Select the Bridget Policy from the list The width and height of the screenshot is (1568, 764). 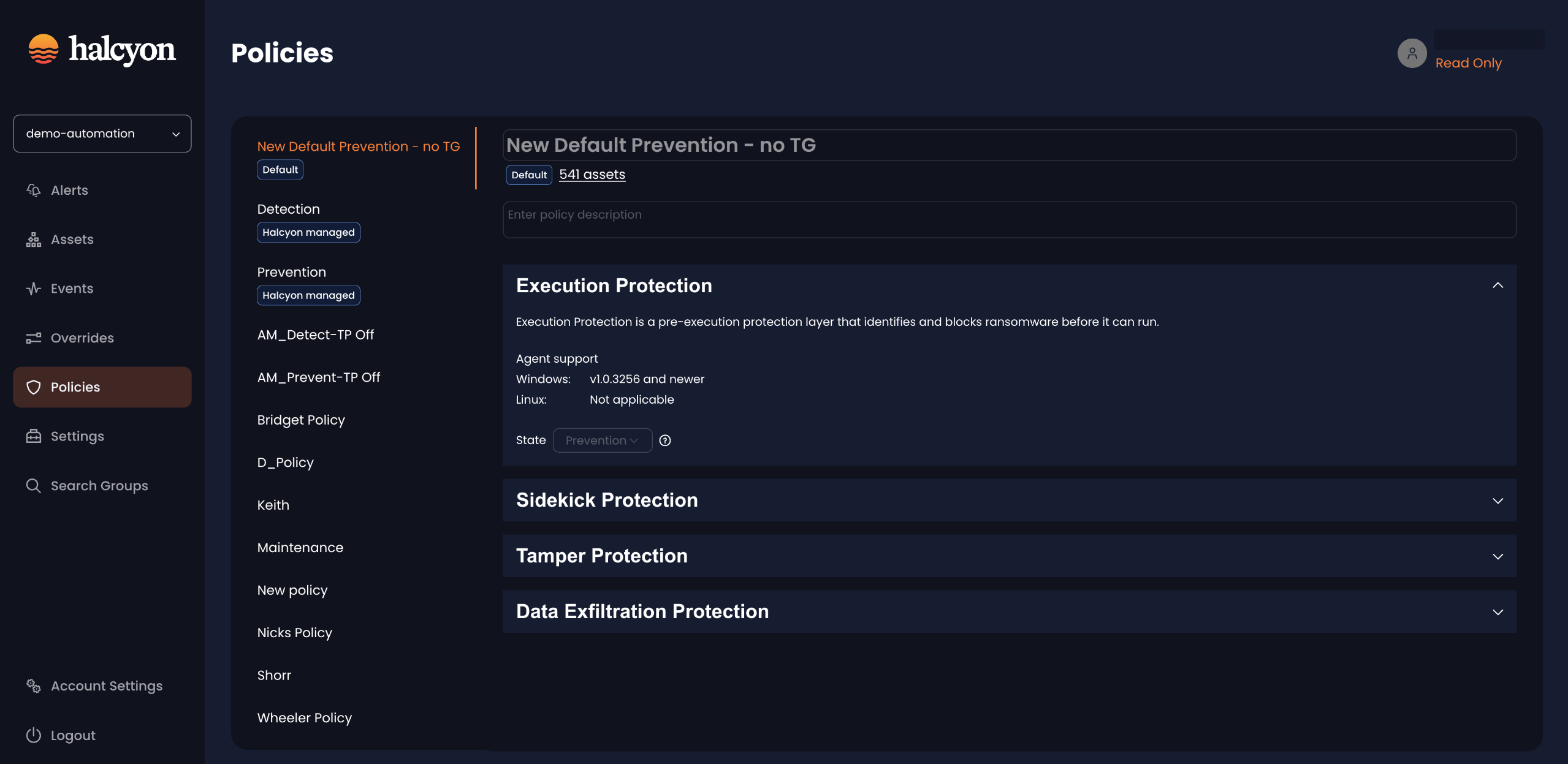300,420
